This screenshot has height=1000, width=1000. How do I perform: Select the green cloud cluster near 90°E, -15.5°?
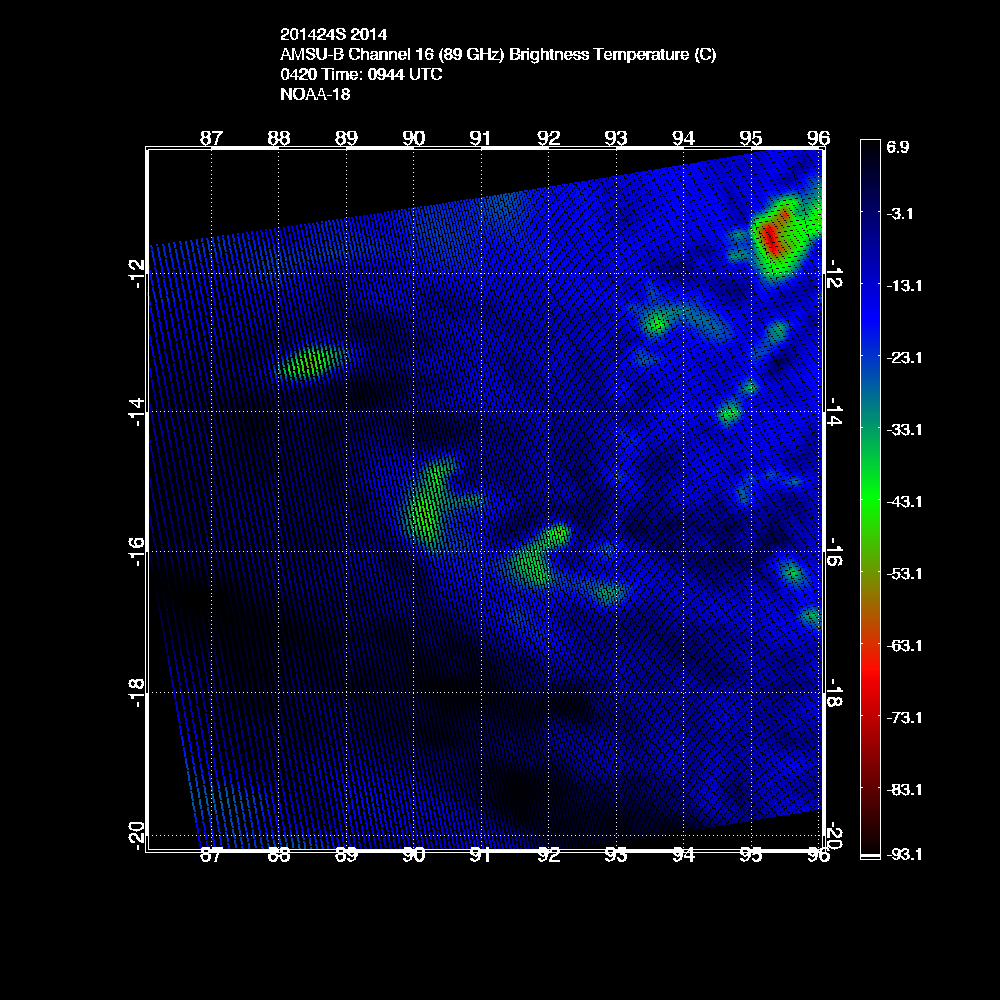click(428, 505)
